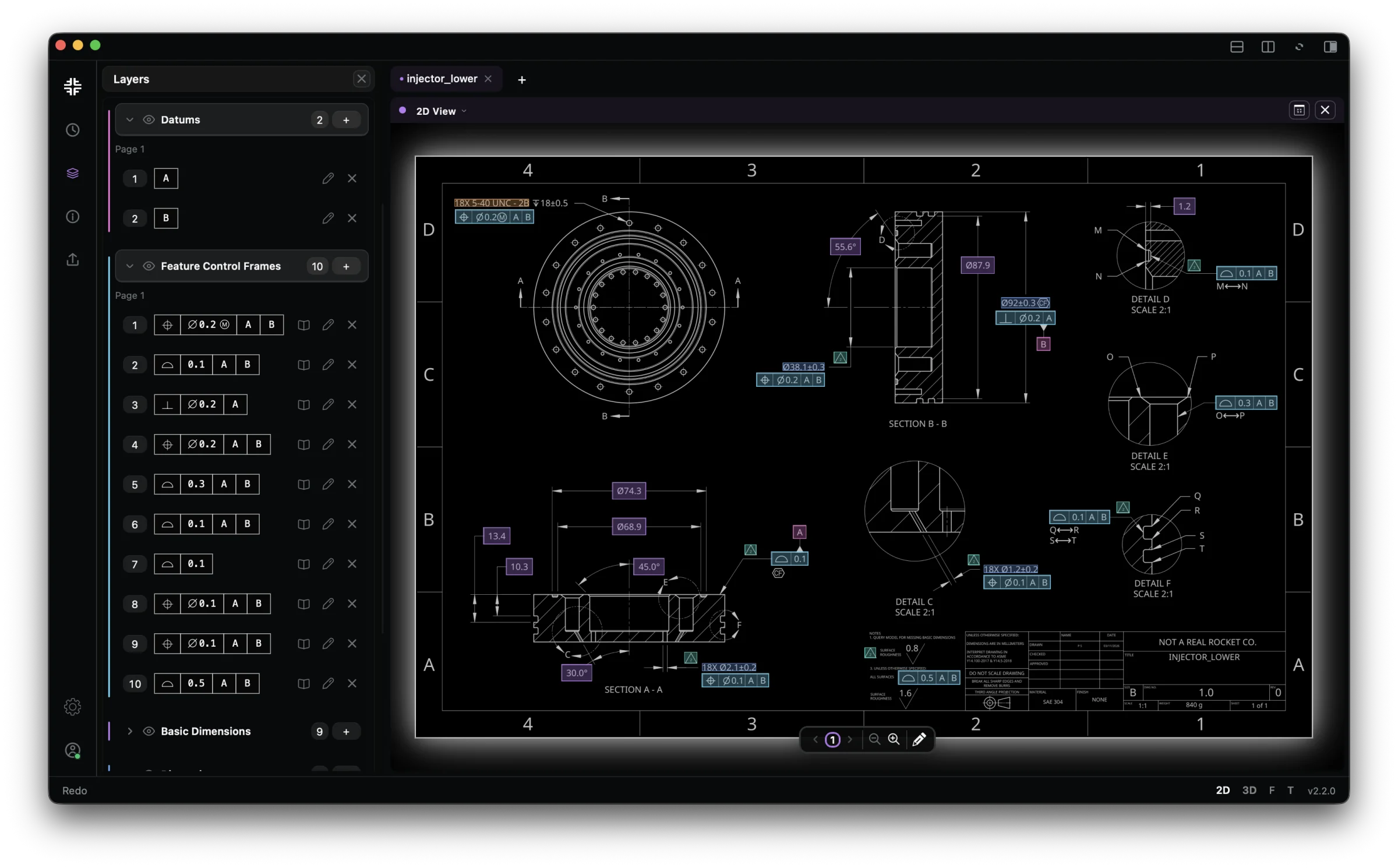Click the sync refresh icon in title bar
The width and height of the screenshot is (1398, 868).
tap(1299, 47)
